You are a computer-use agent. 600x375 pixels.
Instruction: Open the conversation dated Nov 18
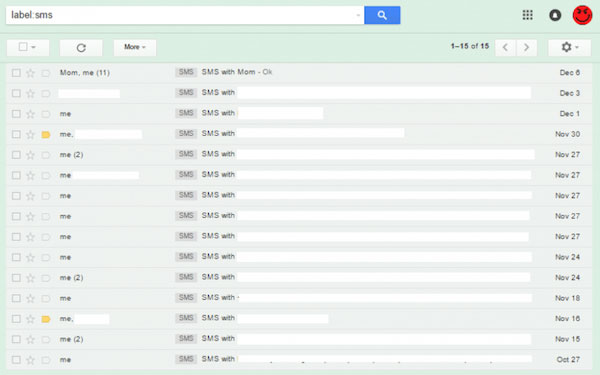coord(299,298)
